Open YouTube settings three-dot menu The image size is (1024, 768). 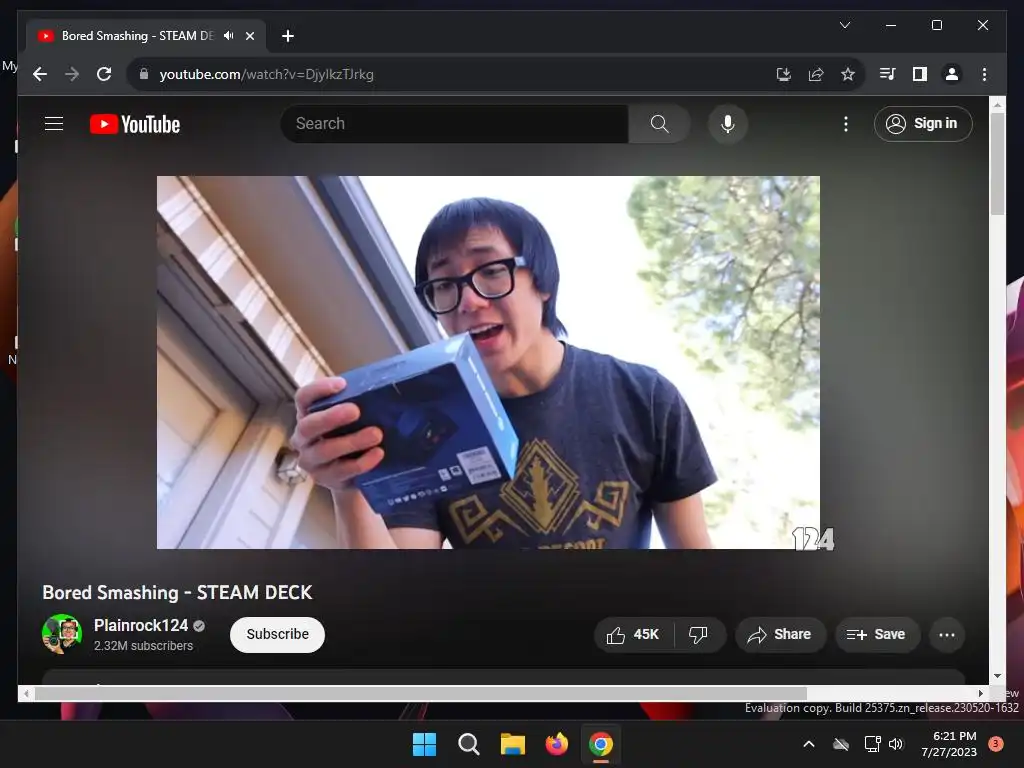tap(846, 123)
